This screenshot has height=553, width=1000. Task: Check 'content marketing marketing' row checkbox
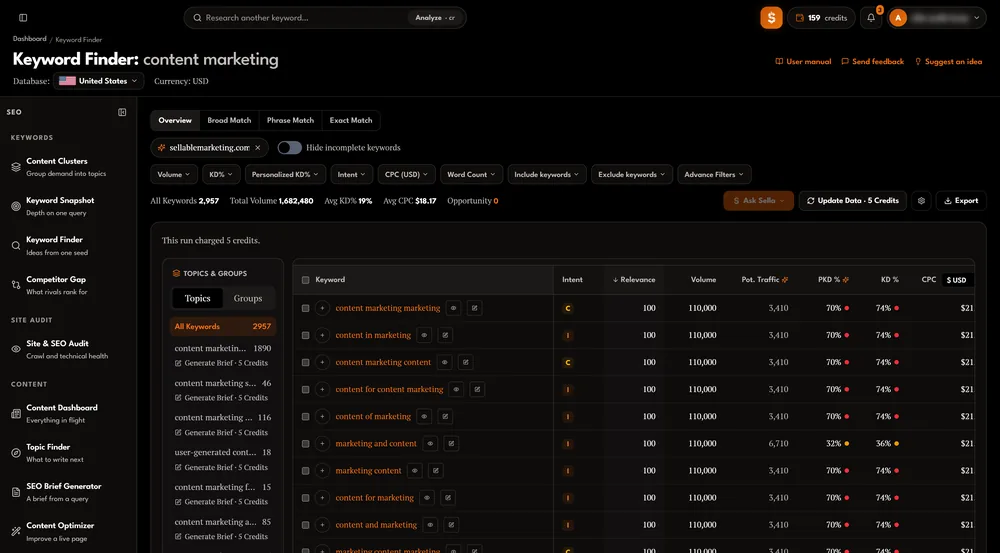click(x=305, y=308)
